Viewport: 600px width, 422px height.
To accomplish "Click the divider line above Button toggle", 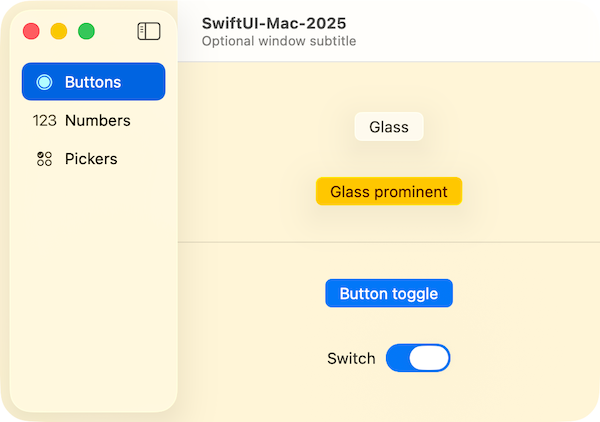I will pos(389,242).
